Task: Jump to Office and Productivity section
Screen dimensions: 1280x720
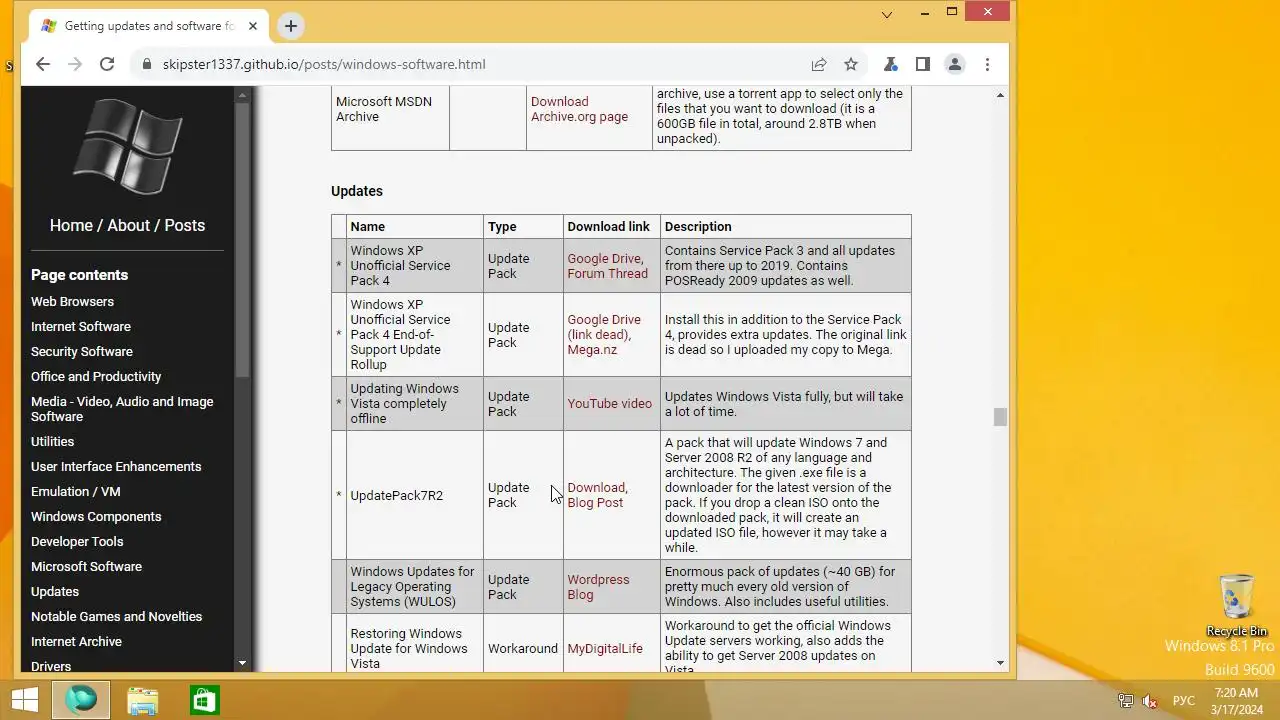Action: tap(96, 376)
